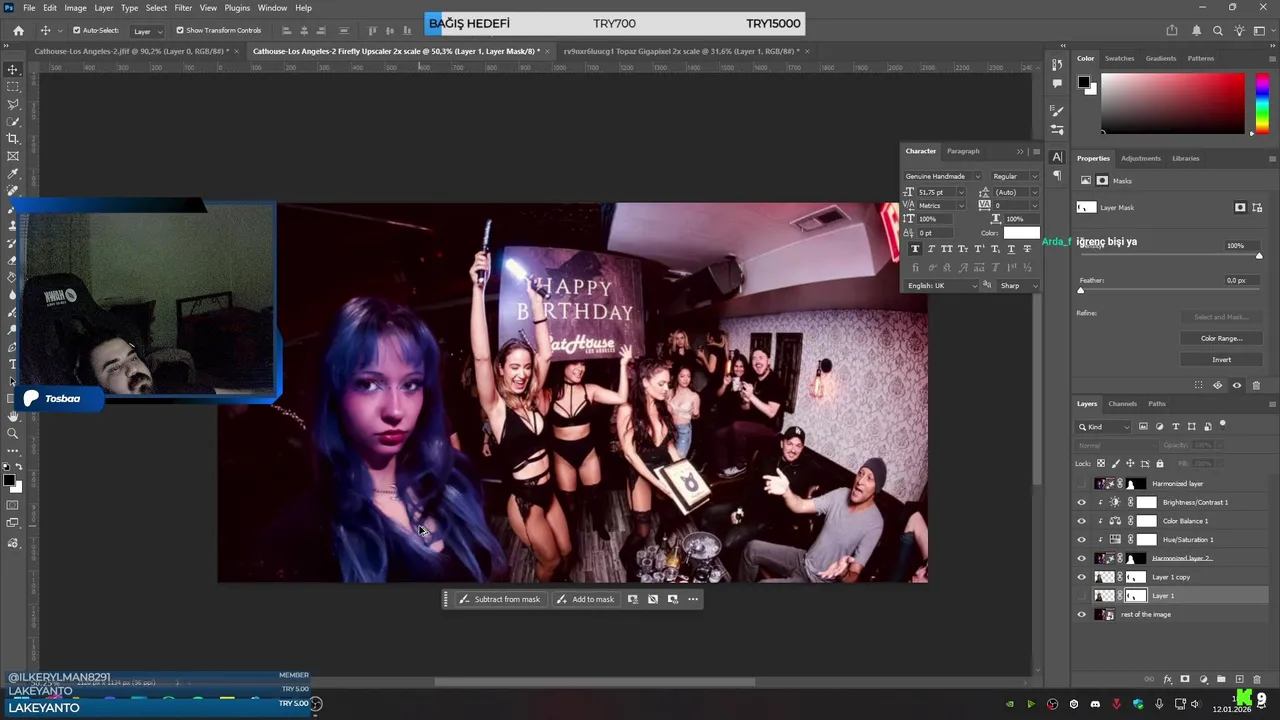
Task: Toggle mask visibility eye in Properties panel
Action: pos(1237,385)
